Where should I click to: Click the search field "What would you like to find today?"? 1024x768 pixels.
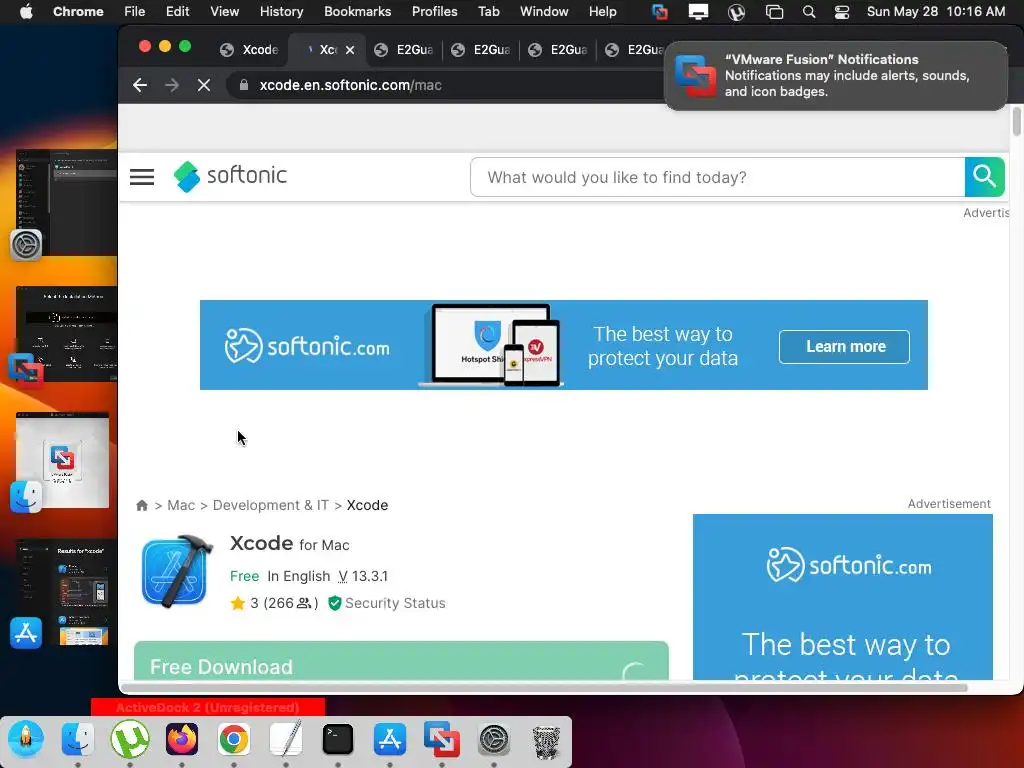[x=717, y=177]
